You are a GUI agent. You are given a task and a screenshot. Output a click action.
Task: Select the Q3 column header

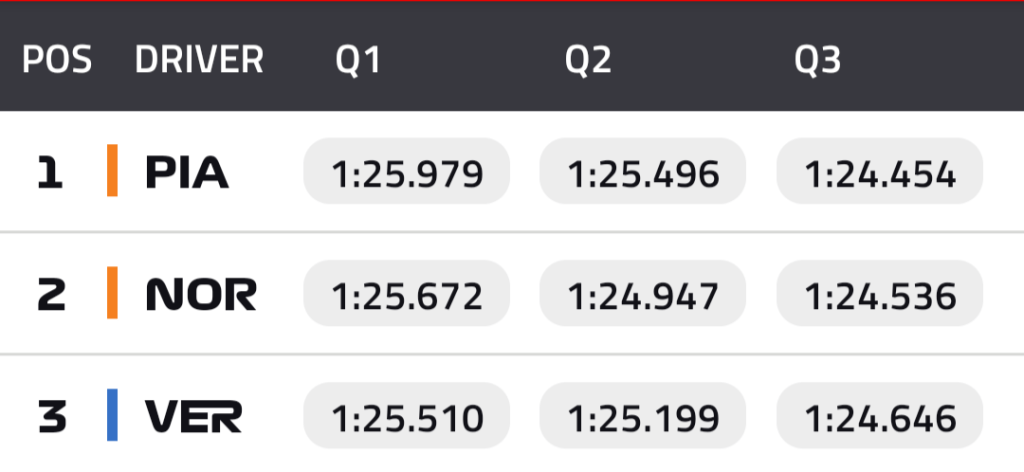[x=818, y=60]
